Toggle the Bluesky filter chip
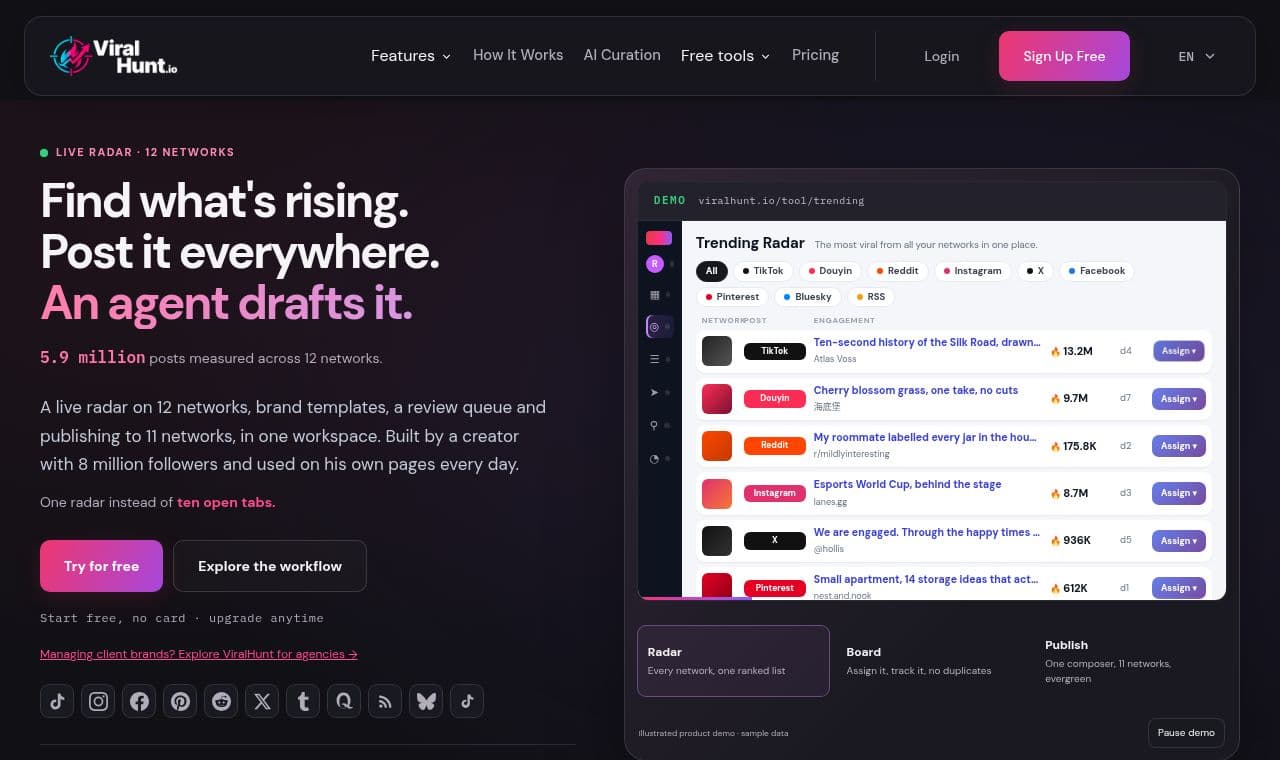This screenshot has width=1280, height=760. 807,297
